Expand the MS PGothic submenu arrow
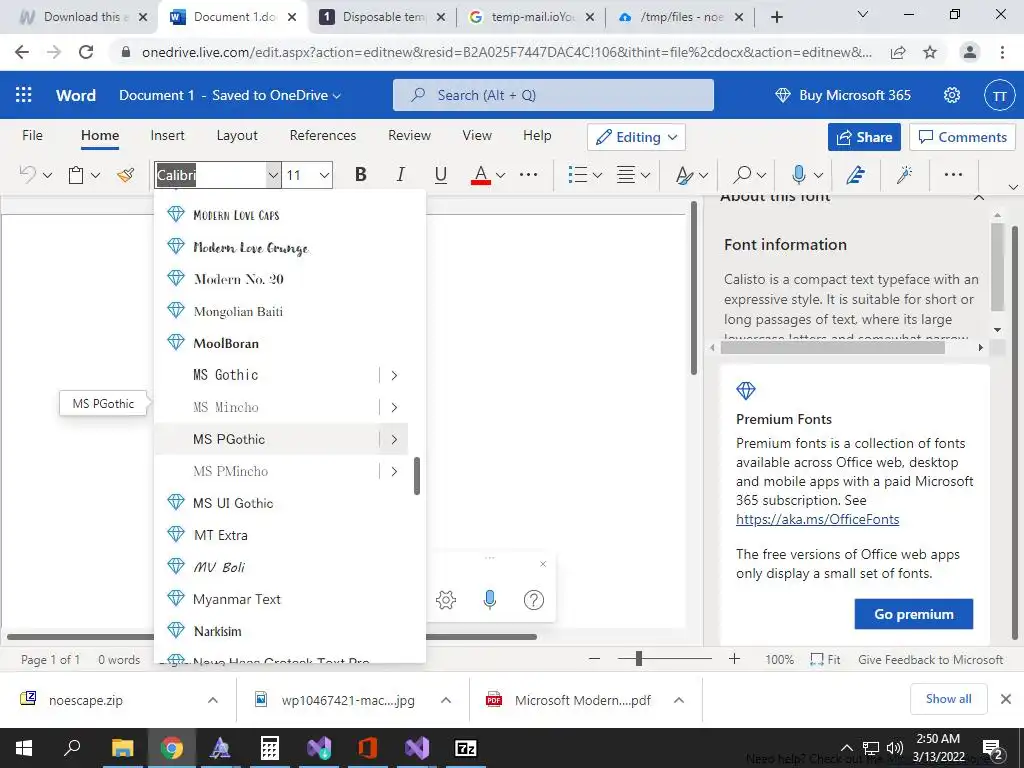Image resolution: width=1024 pixels, height=768 pixels. point(394,440)
